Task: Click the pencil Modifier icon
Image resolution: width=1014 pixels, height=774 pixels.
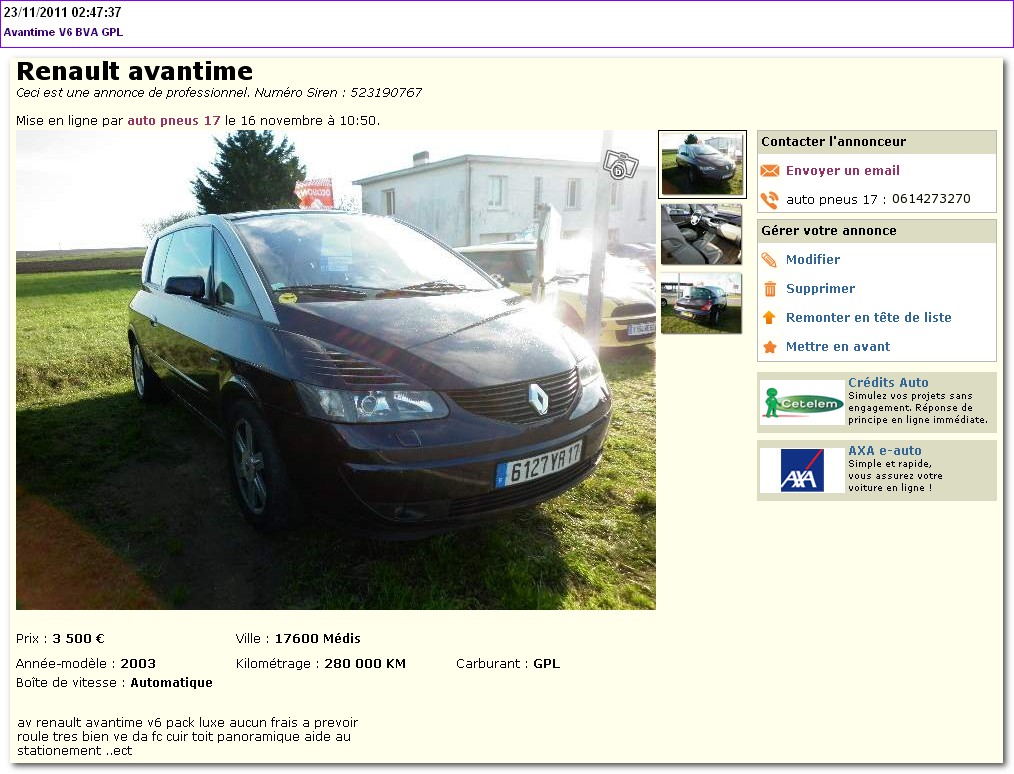Action: point(769,260)
